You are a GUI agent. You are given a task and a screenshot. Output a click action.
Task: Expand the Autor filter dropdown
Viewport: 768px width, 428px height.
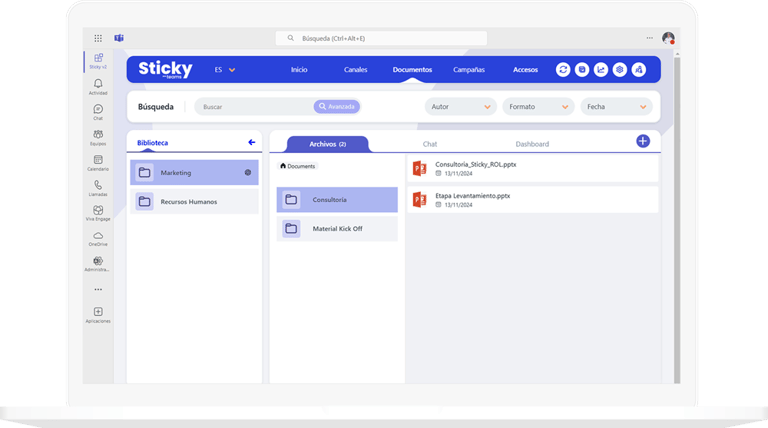point(460,106)
